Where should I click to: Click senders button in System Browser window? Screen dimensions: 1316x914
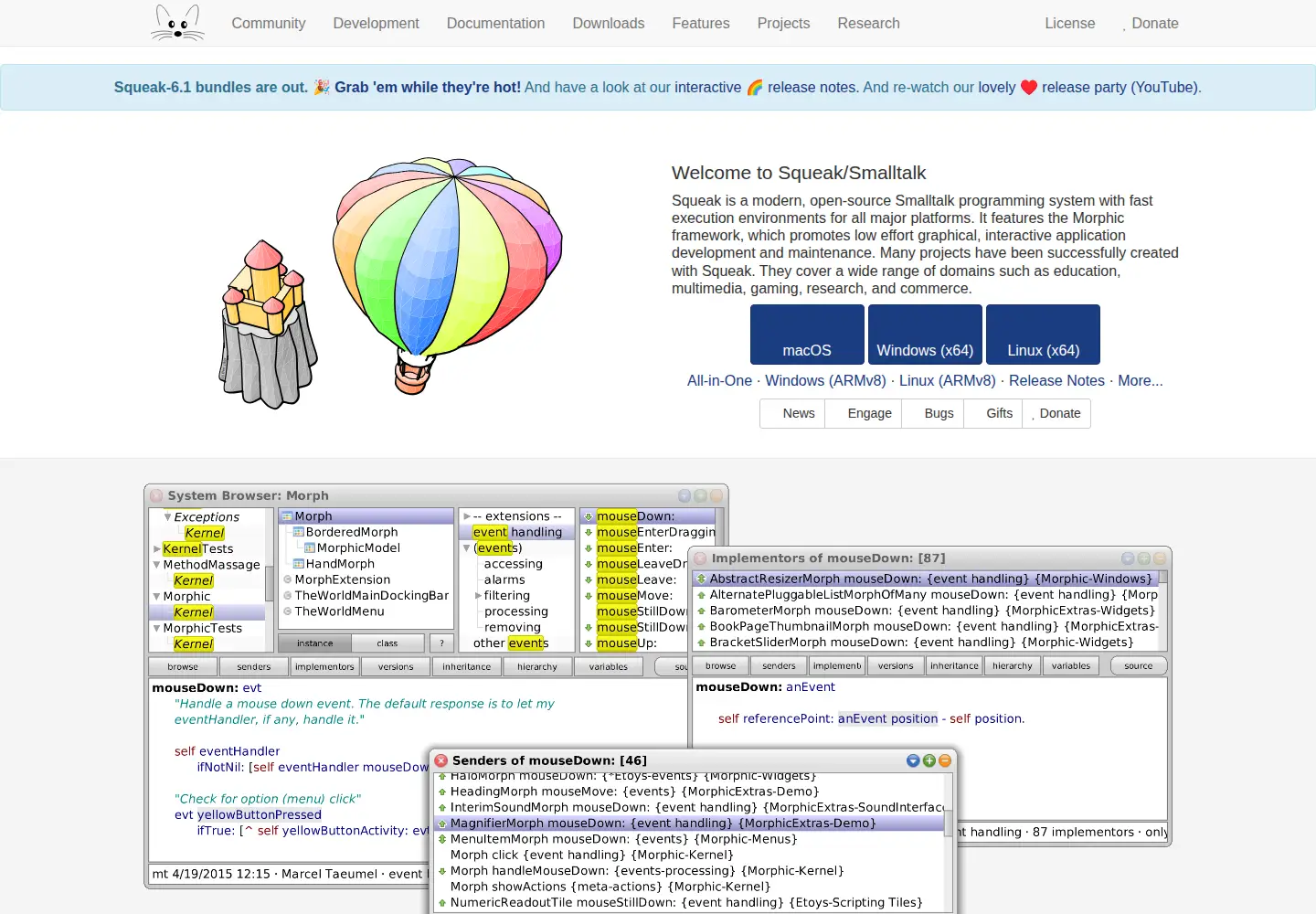pyautogui.click(x=254, y=667)
